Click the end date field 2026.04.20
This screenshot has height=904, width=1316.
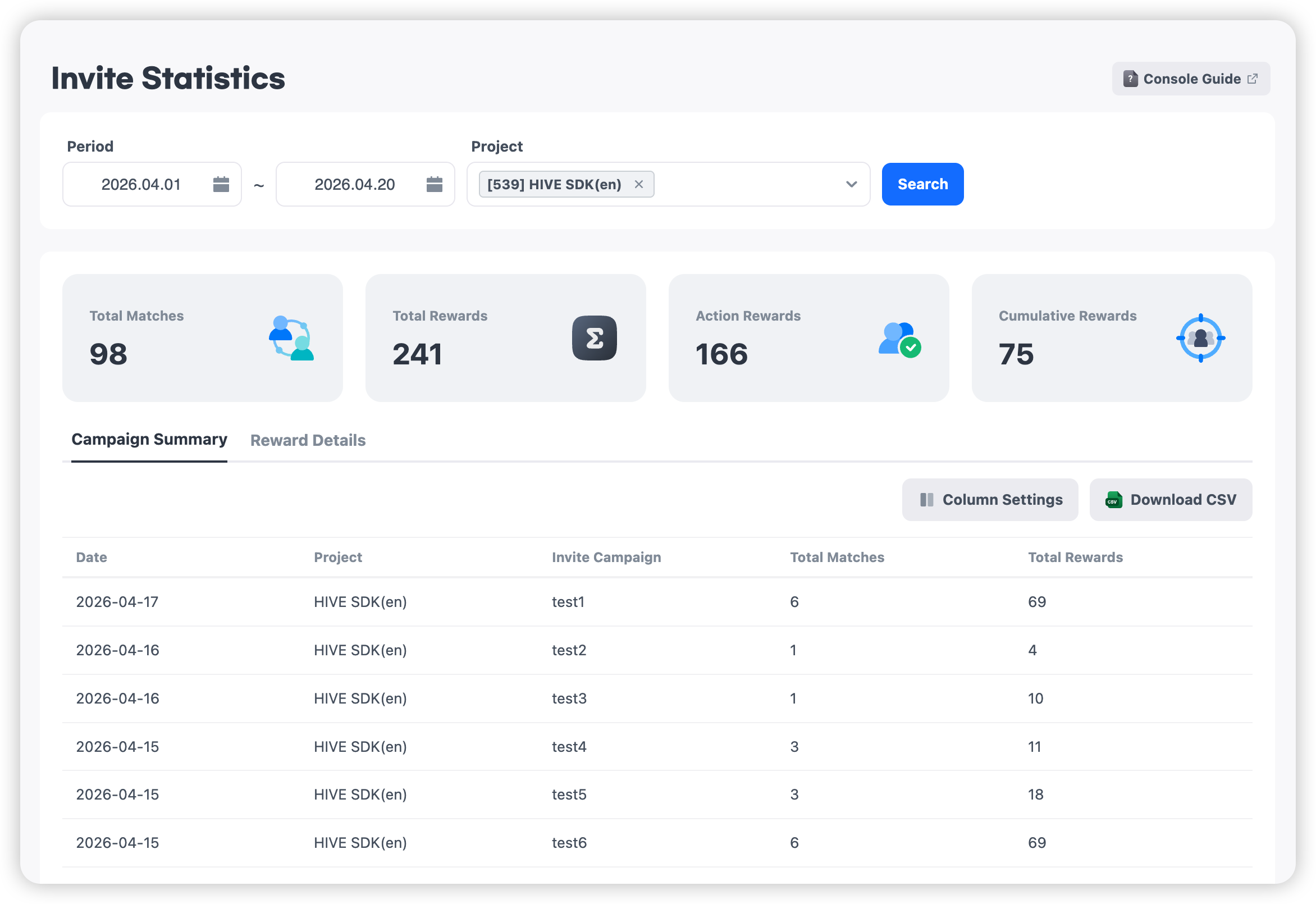point(354,184)
